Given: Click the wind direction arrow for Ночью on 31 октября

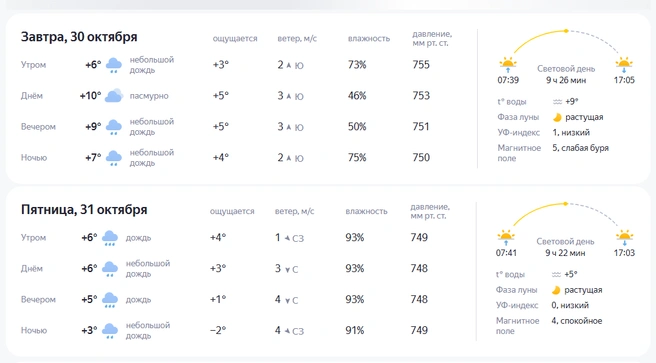Looking at the screenshot, I should point(287,331).
